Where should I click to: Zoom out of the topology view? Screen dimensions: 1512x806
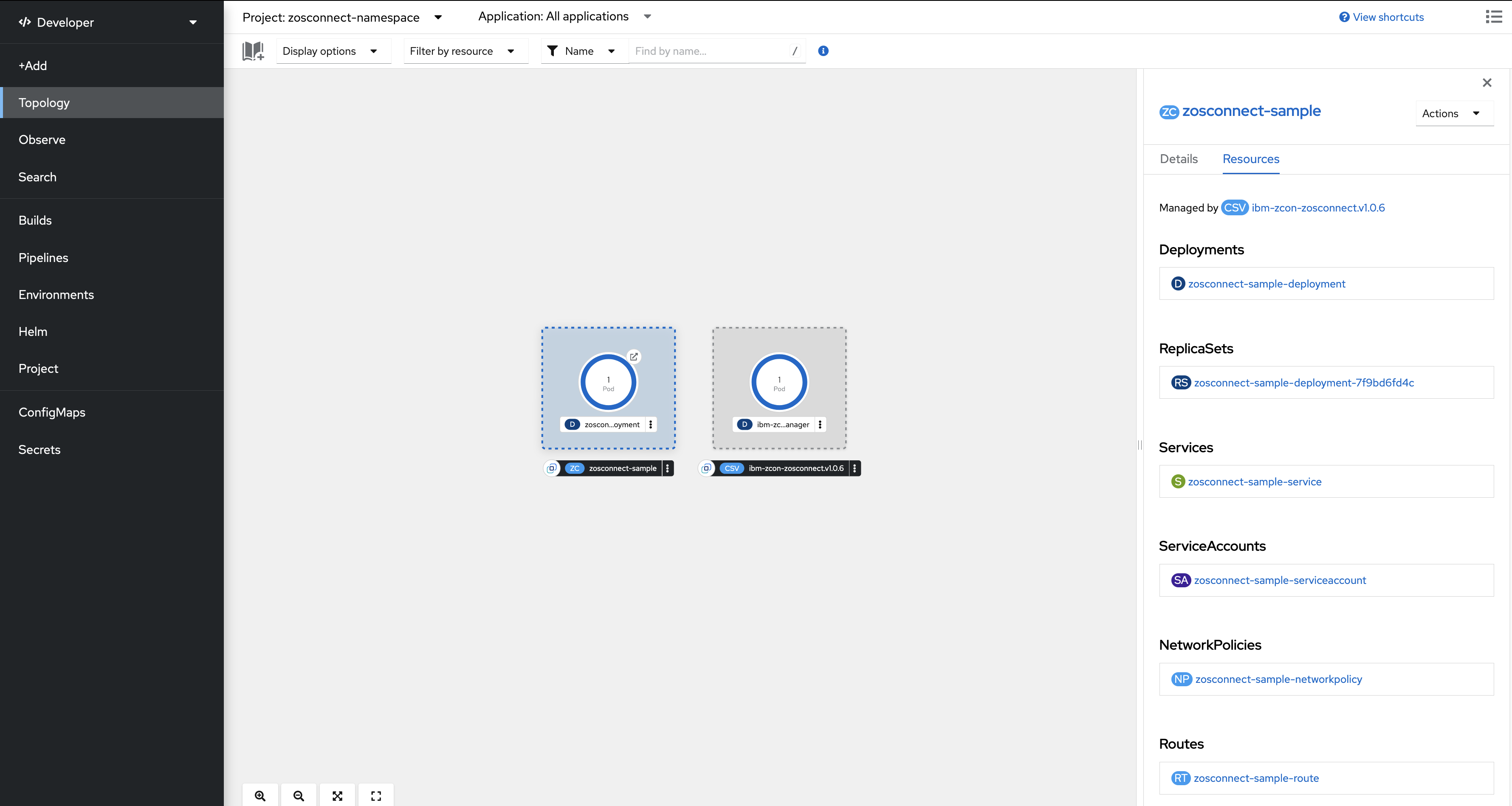(x=299, y=795)
